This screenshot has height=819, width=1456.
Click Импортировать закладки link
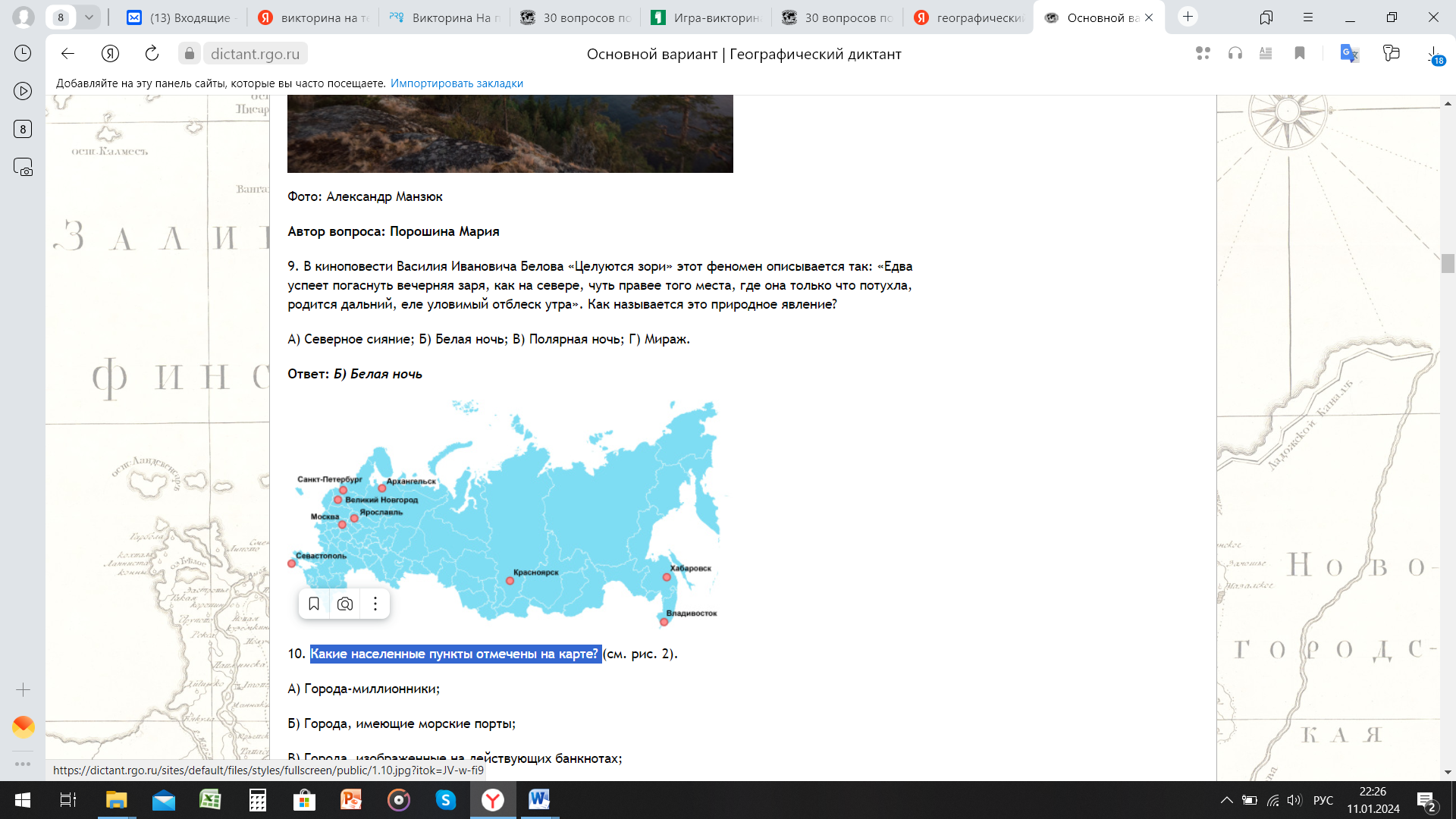(457, 83)
